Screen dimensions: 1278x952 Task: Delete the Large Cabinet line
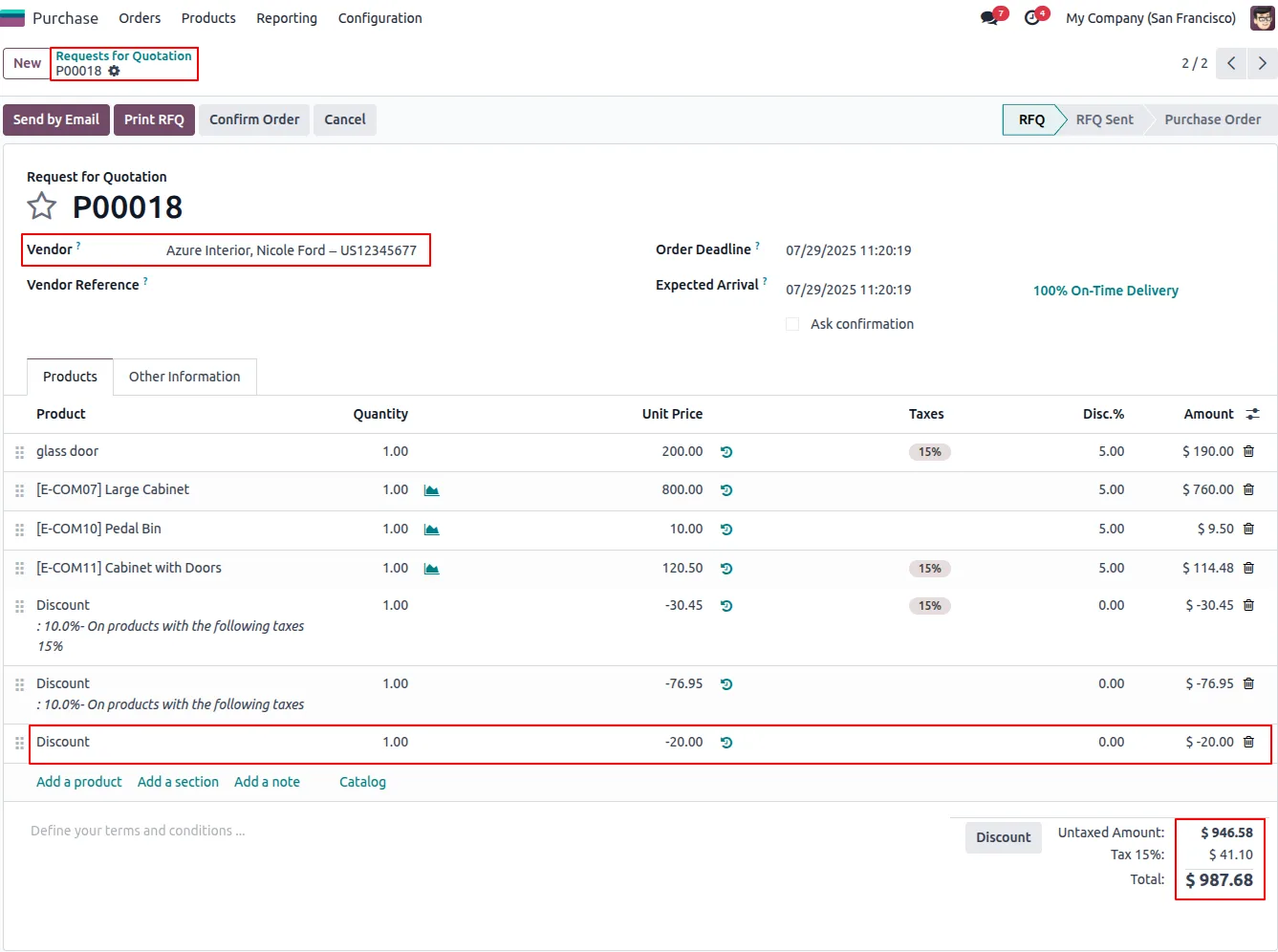[1248, 489]
